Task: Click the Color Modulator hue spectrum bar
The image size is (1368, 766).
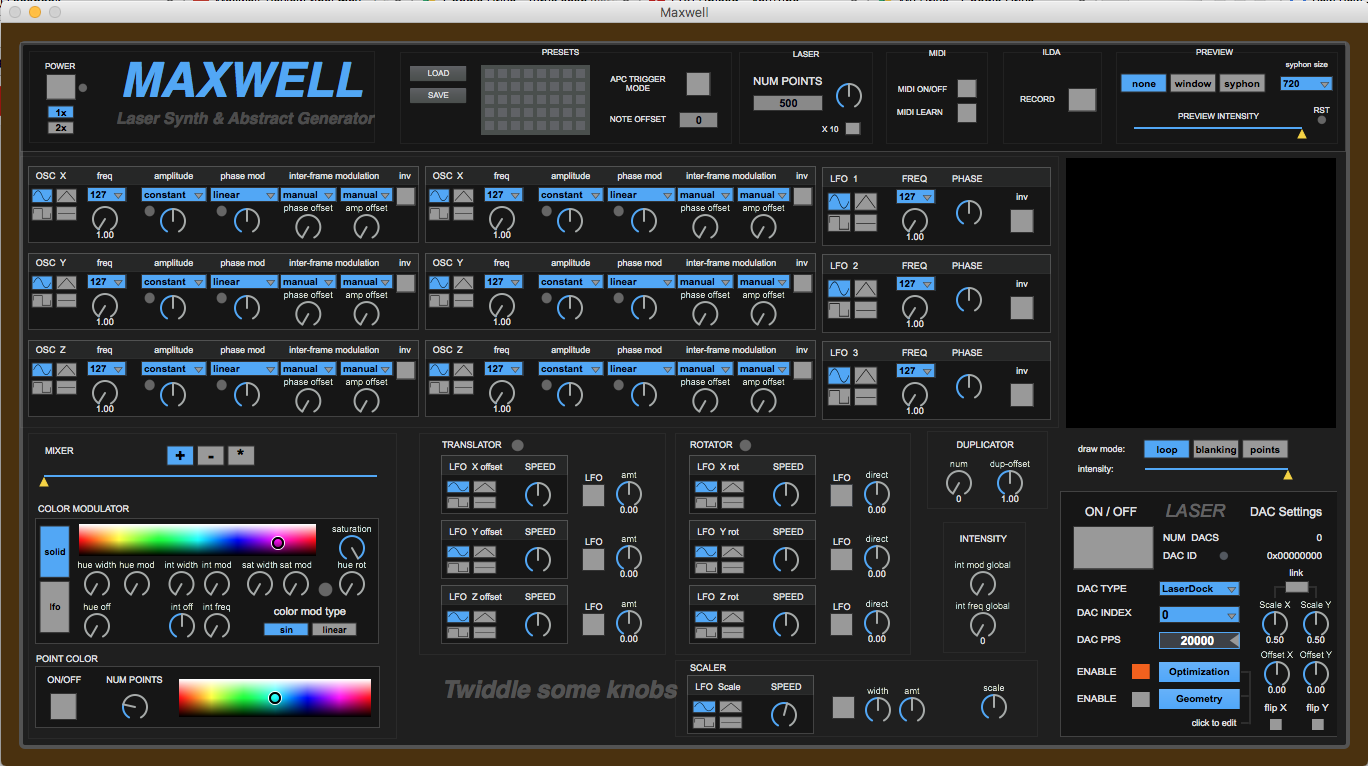Action: click(x=197, y=540)
